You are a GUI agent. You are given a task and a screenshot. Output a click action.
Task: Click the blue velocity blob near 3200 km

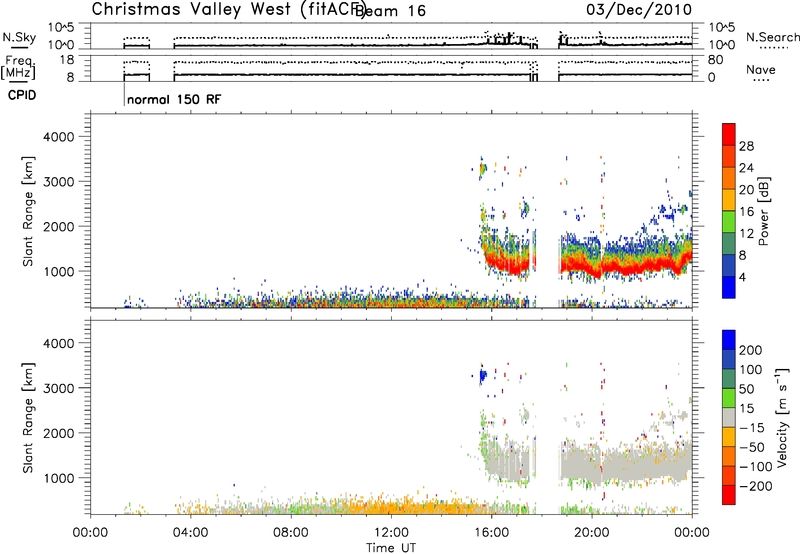482,377
